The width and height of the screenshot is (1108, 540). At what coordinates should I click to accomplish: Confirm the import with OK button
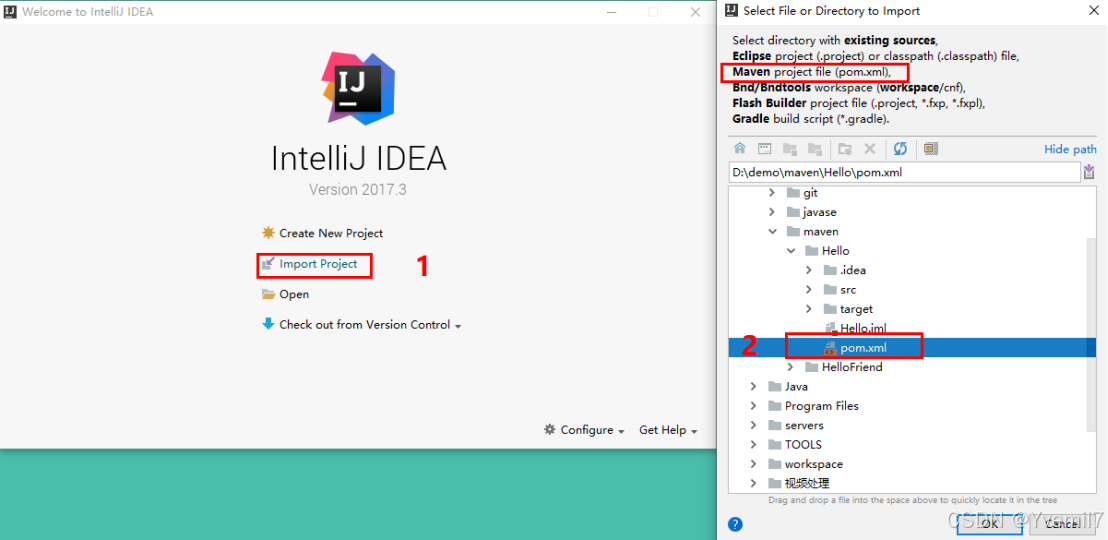[989, 524]
